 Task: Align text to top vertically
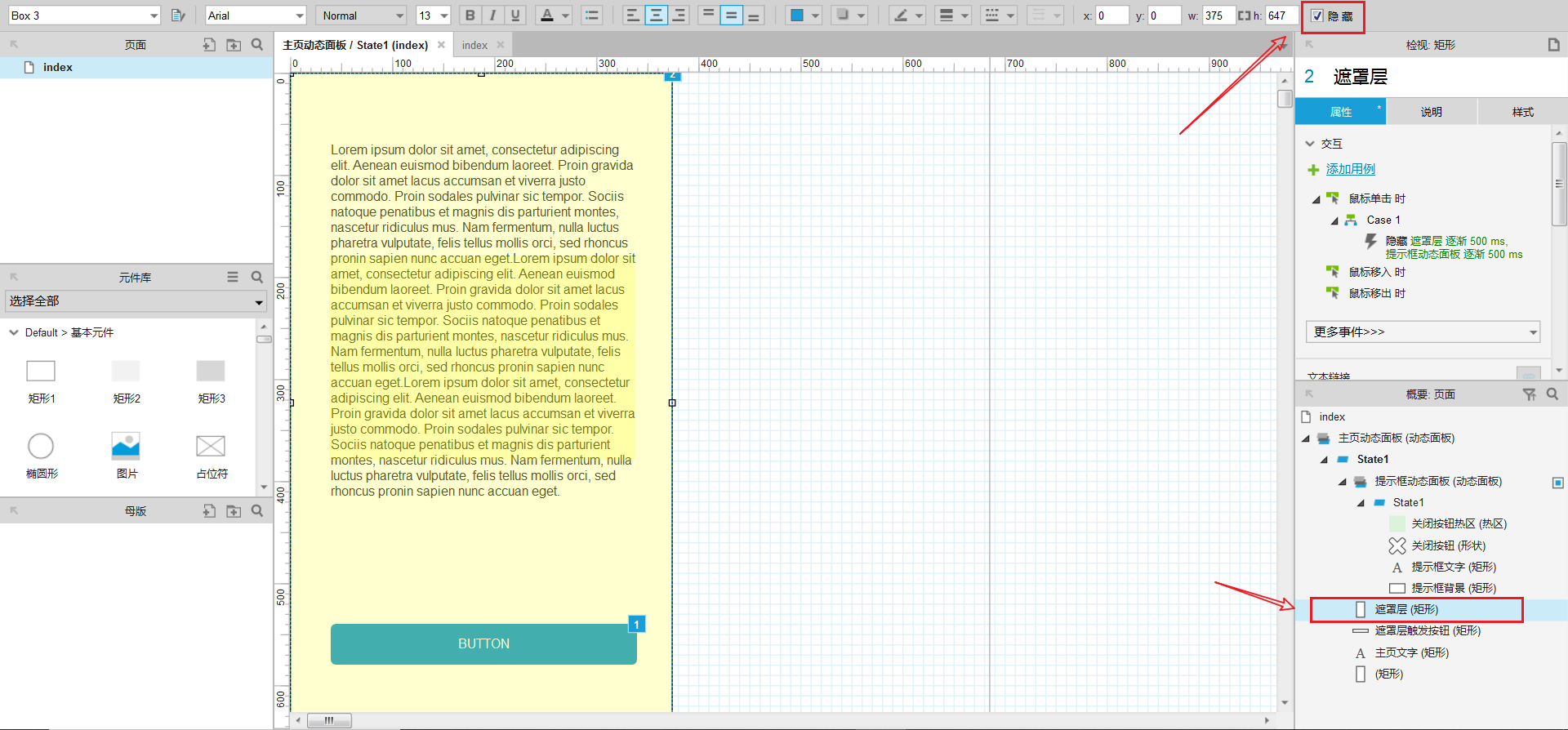pyautogui.click(x=709, y=16)
